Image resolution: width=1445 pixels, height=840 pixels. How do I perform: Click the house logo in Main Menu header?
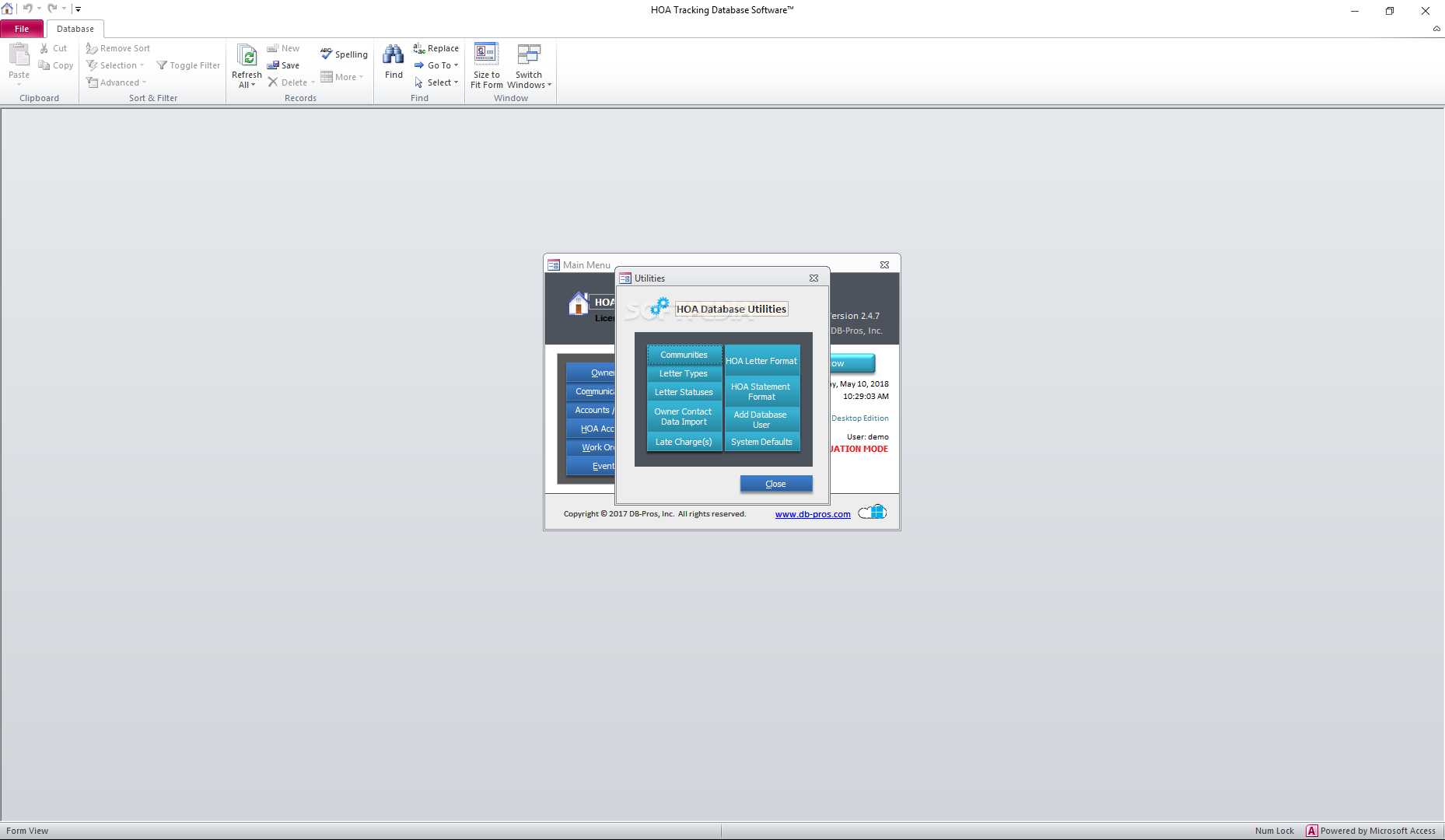pyautogui.click(x=578, y=303)
